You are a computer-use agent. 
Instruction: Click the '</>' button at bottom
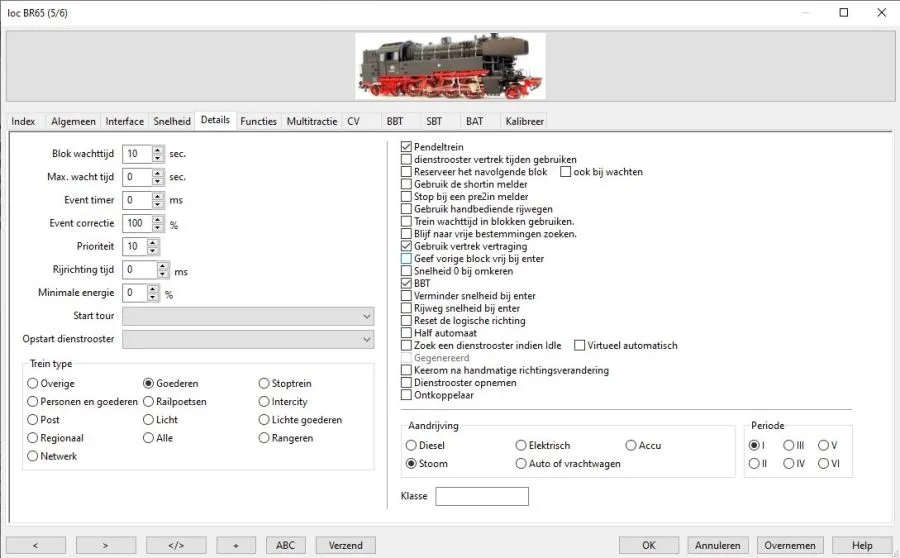click(175, 545)
